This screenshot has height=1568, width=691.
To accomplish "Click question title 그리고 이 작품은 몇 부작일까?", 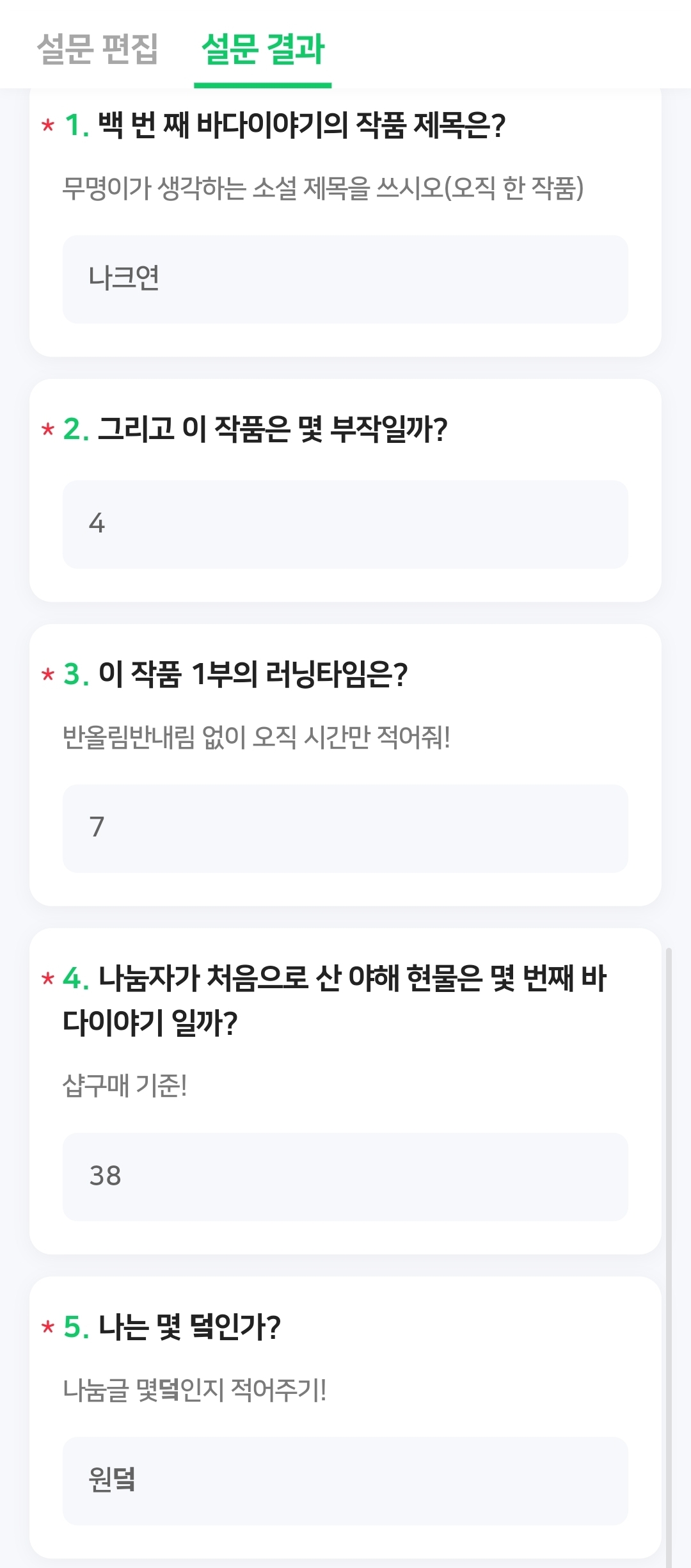I will tap(273, 429).
